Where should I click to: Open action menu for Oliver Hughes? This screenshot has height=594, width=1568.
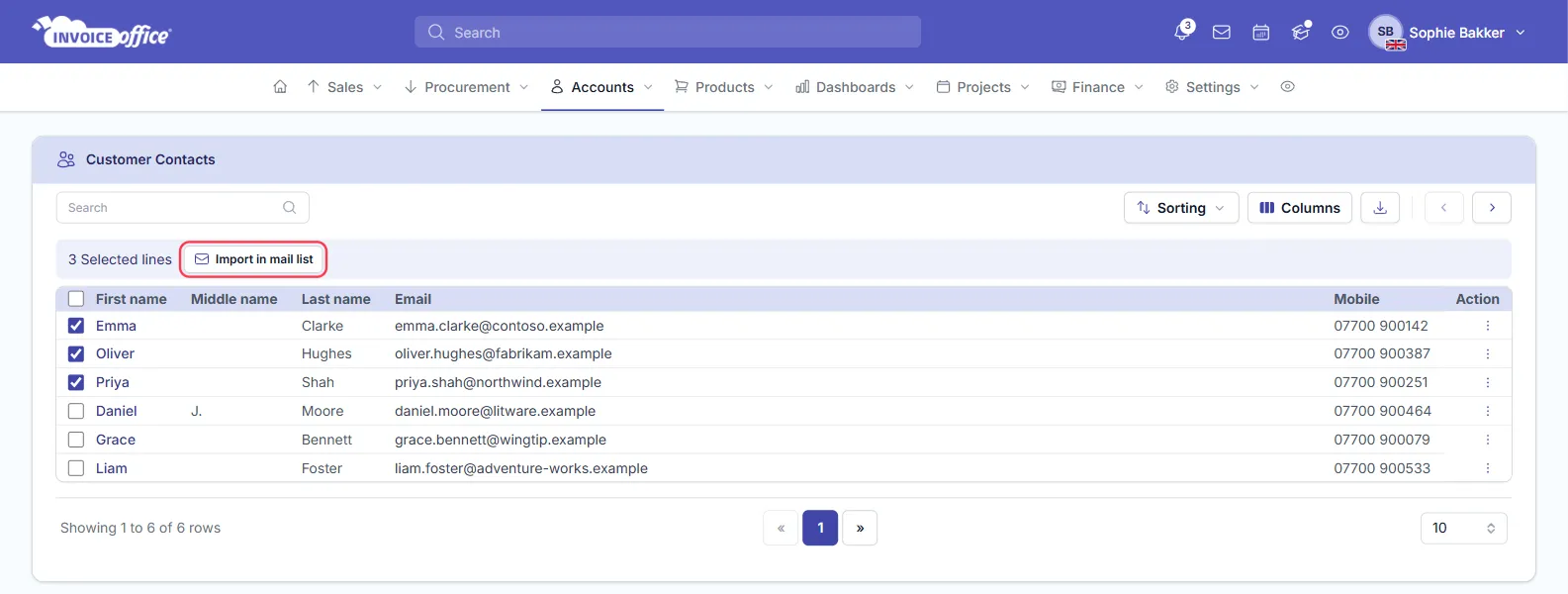[x=1487, y=353]
